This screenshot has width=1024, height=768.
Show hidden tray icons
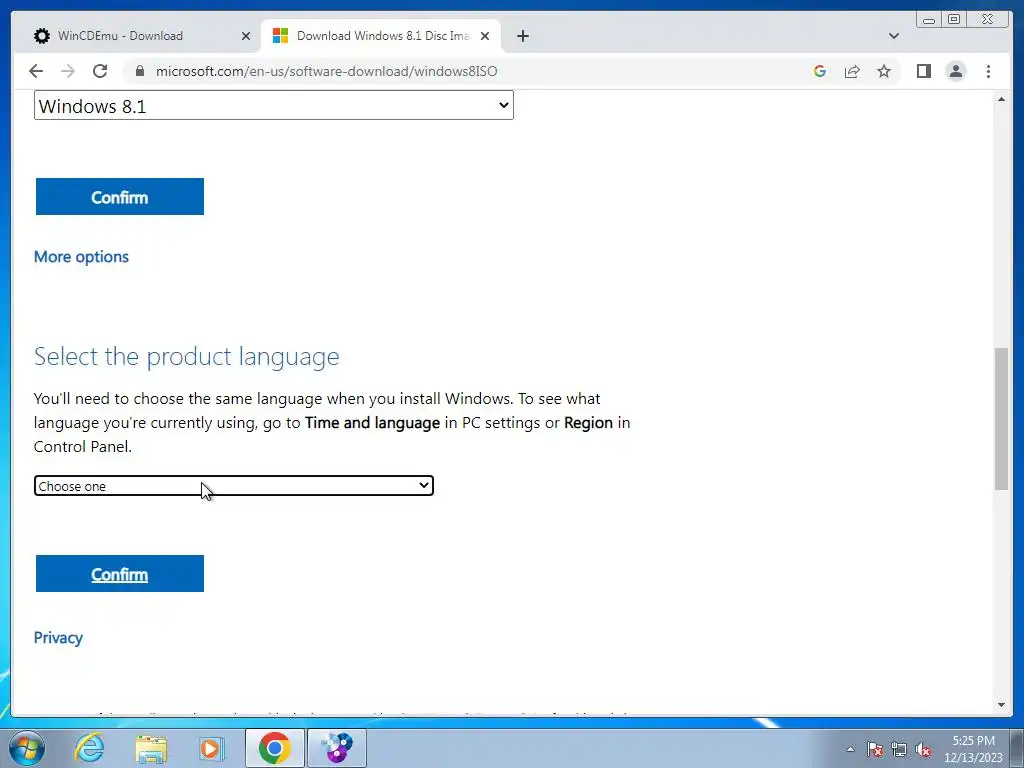coord(850,749)
